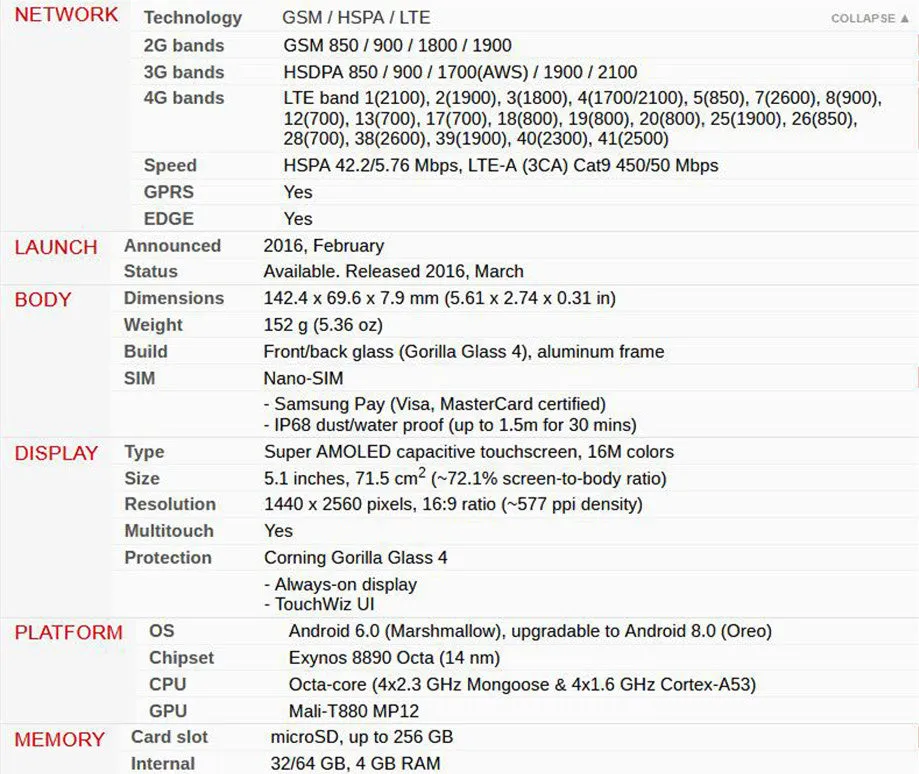This screenshot has height=774, width=919.
Task: Collapse the Network section with COLLAPSE
Action: point(870,18)
